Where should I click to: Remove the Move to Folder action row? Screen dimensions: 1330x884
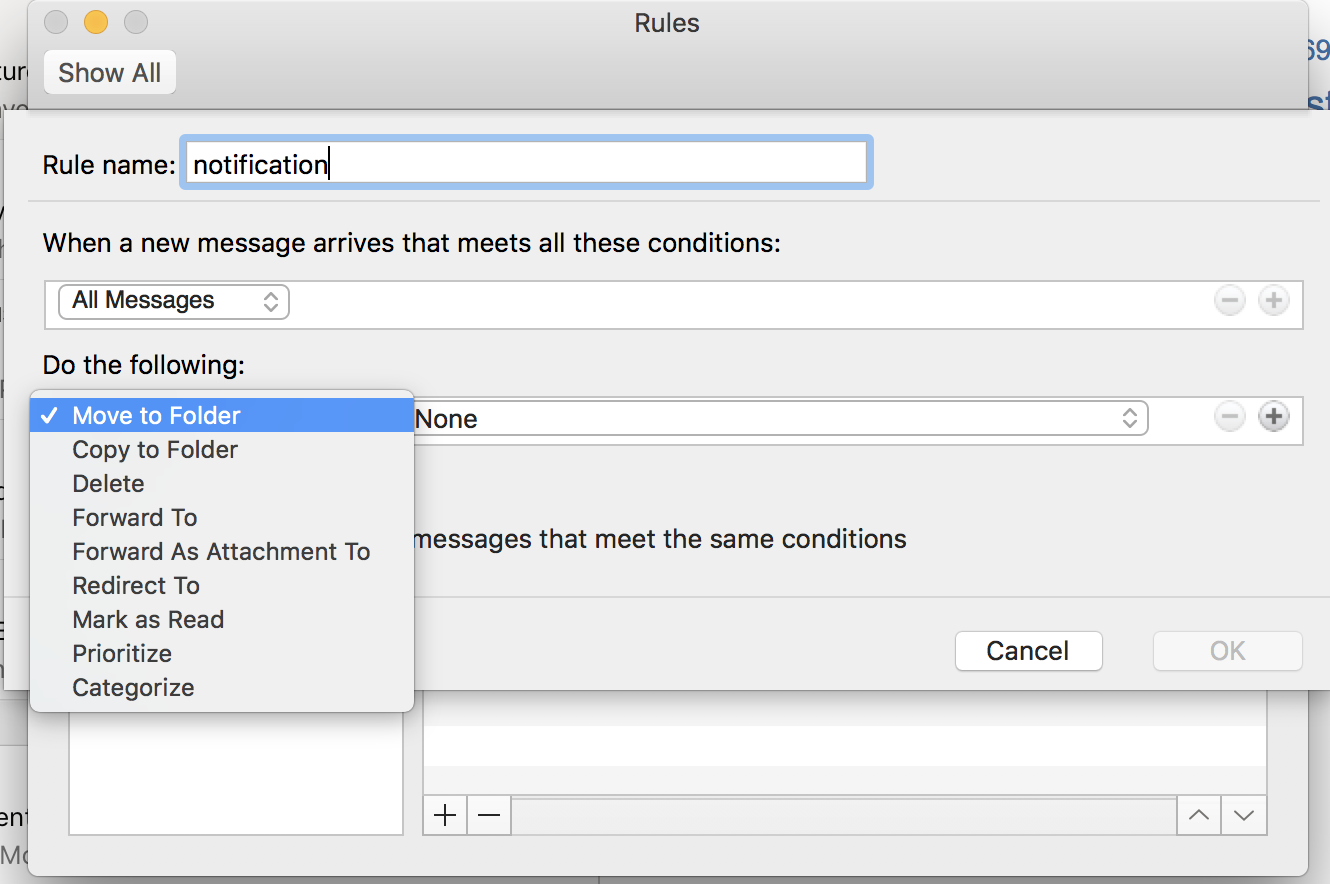[1230, 417]
